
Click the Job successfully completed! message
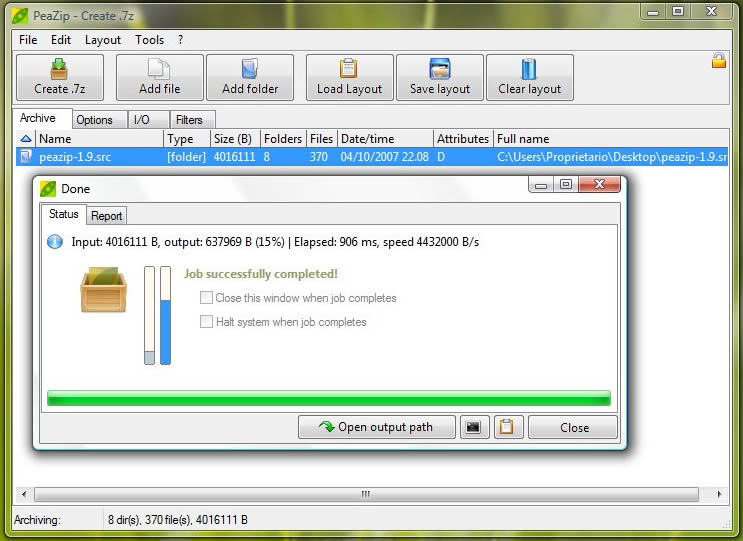(x=261, y=274)
